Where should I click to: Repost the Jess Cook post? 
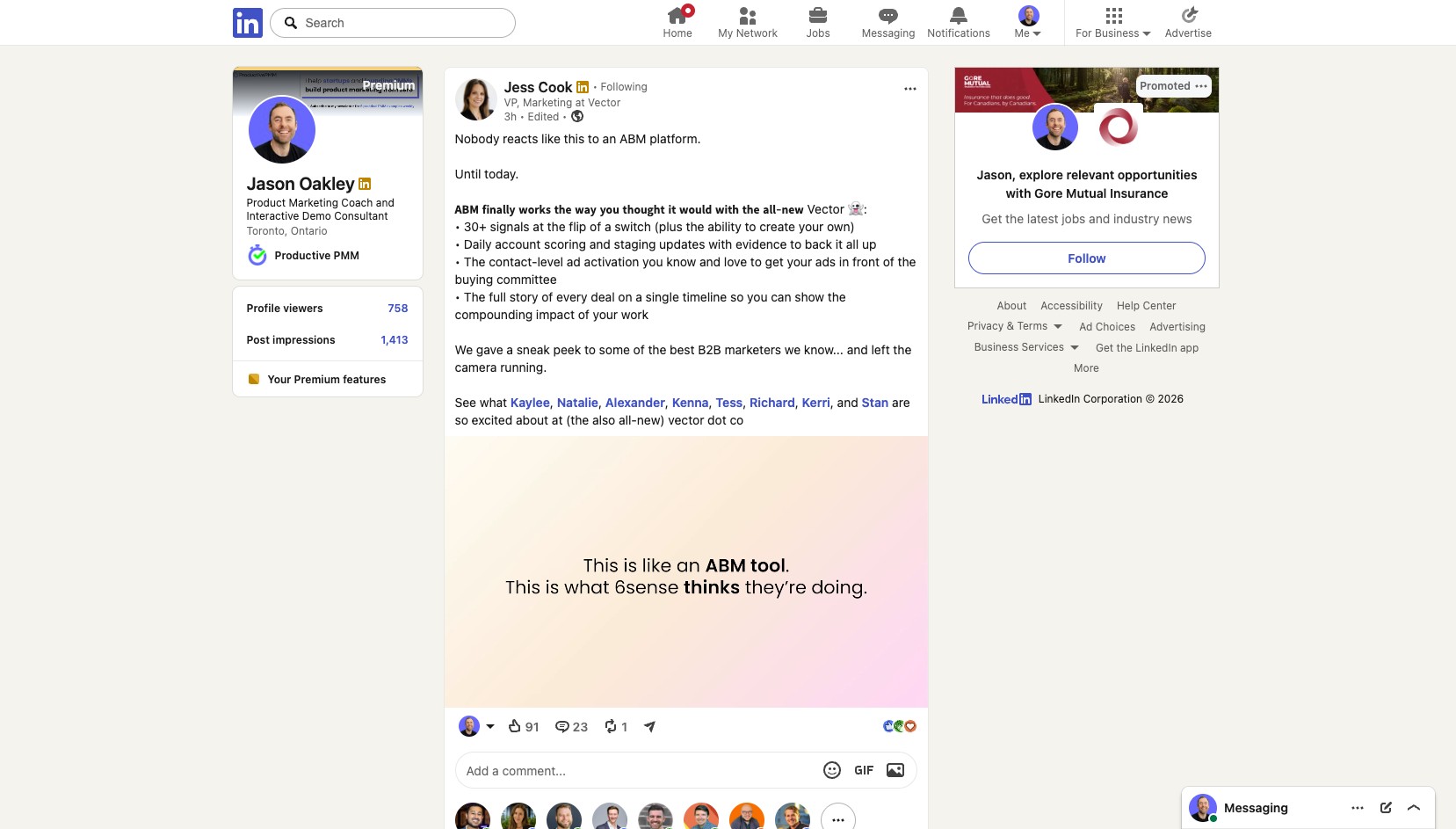616,726
